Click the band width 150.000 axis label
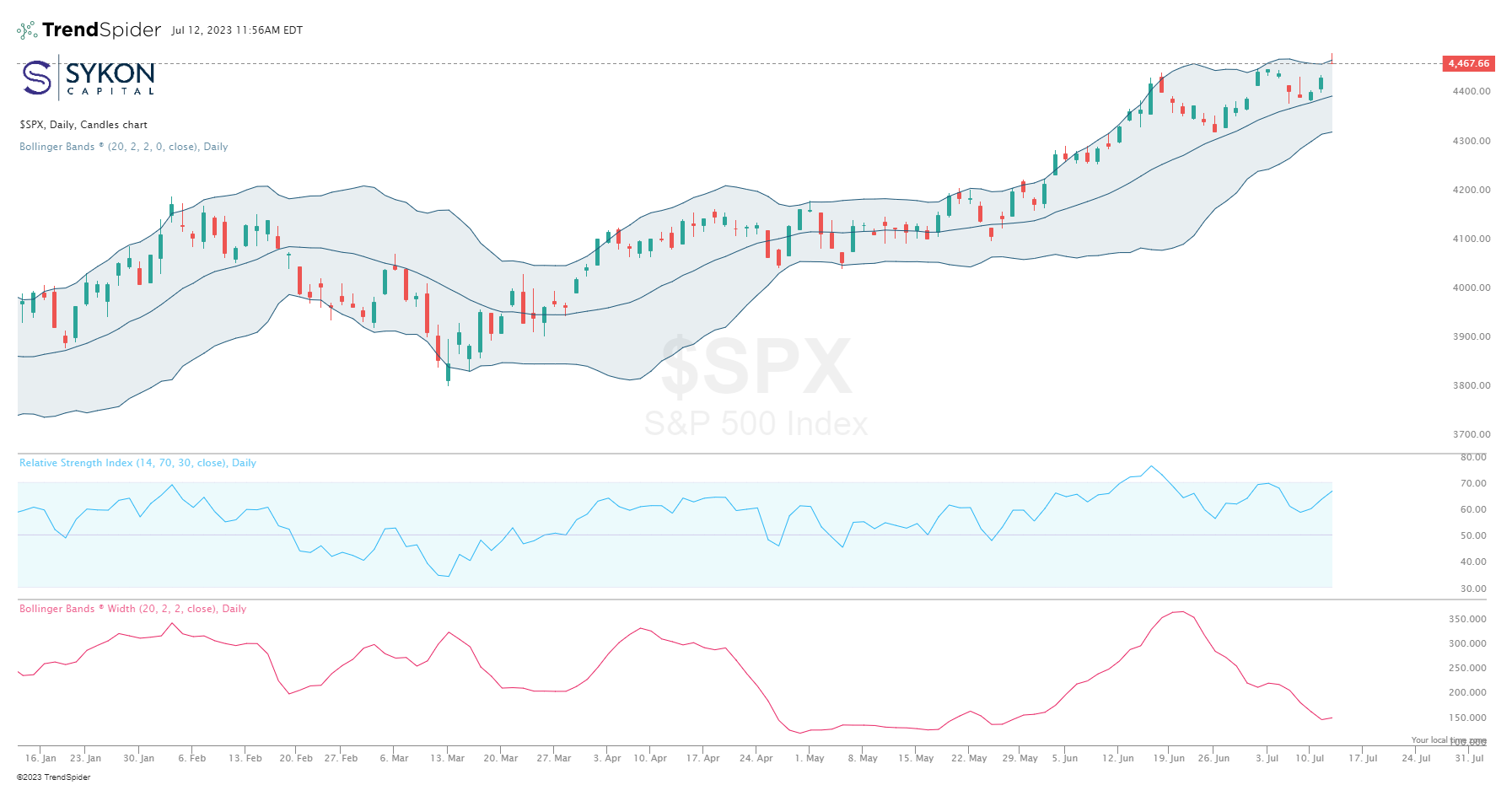1512x785 pixels. 1467,718
